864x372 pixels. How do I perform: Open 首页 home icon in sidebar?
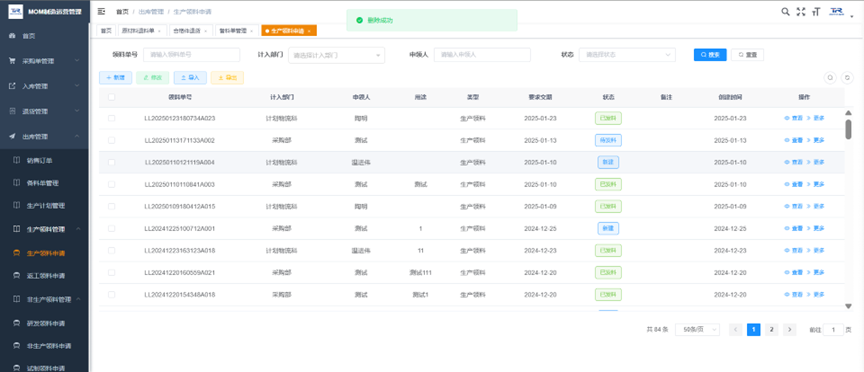(x=12, y=36)
